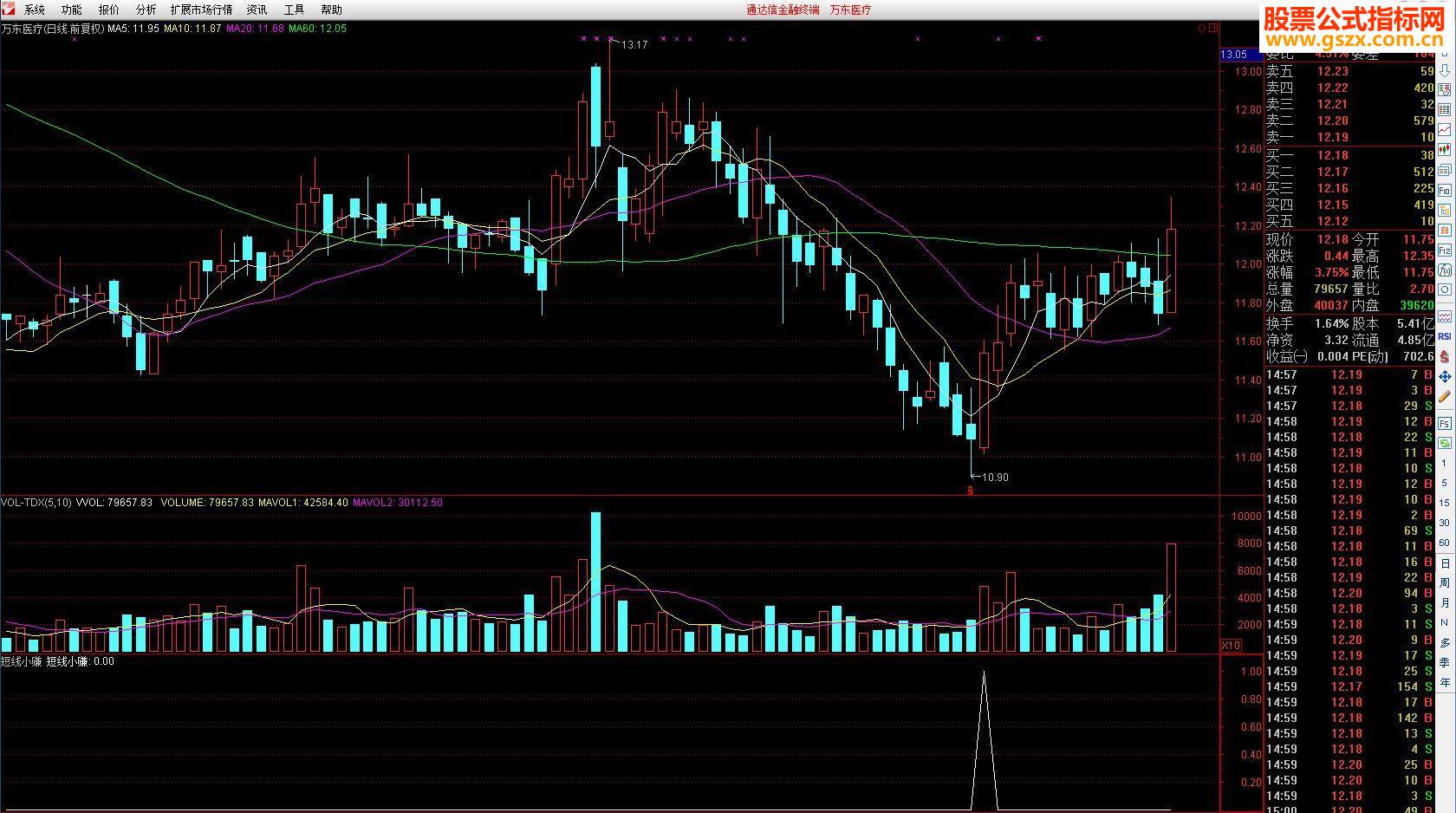The width and height of the screenshot is (1456, 813).
Task: Click the 总量 79657 volume field
Action: point(1308,289)
